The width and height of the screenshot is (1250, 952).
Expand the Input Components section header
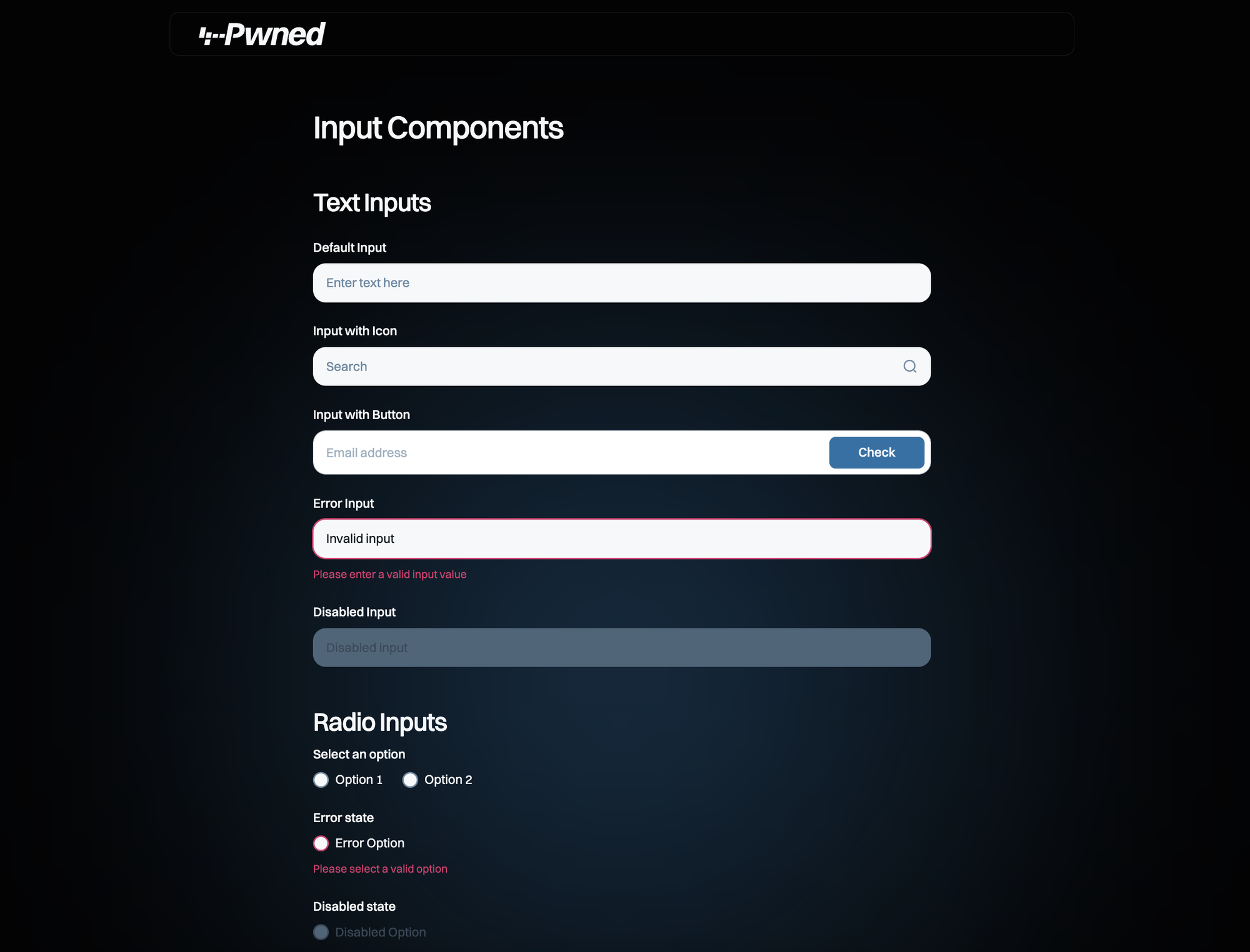coord(438,127)
